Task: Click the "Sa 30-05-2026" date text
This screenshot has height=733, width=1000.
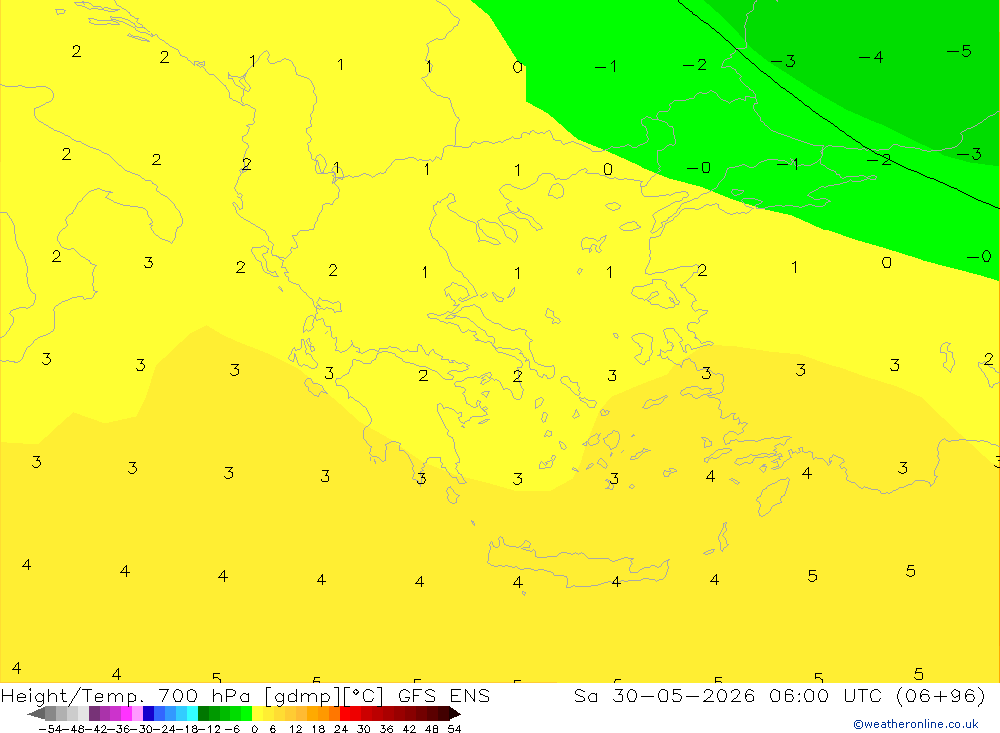Action: point(665,695)
